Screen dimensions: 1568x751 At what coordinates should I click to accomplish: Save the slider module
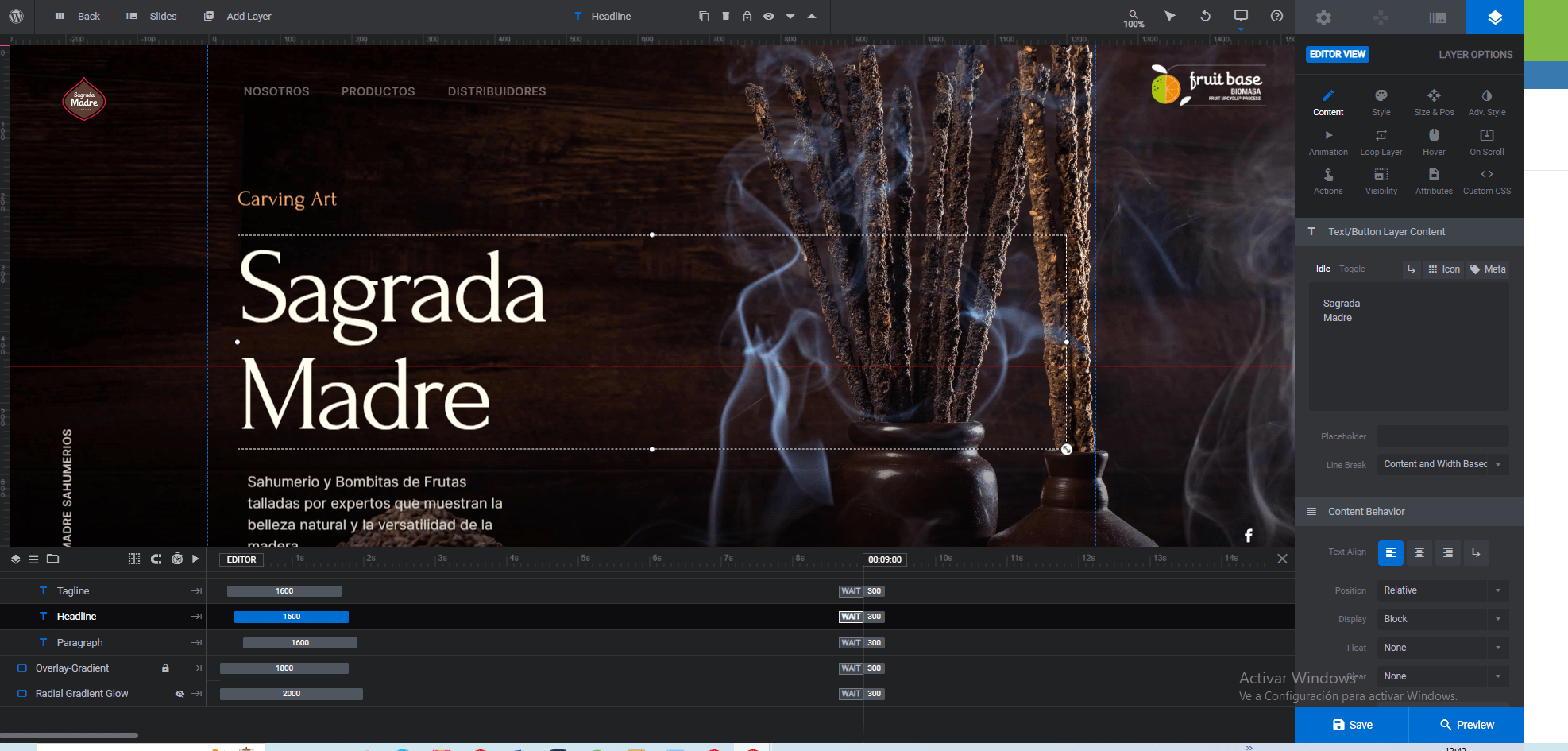pos(1352,725)
